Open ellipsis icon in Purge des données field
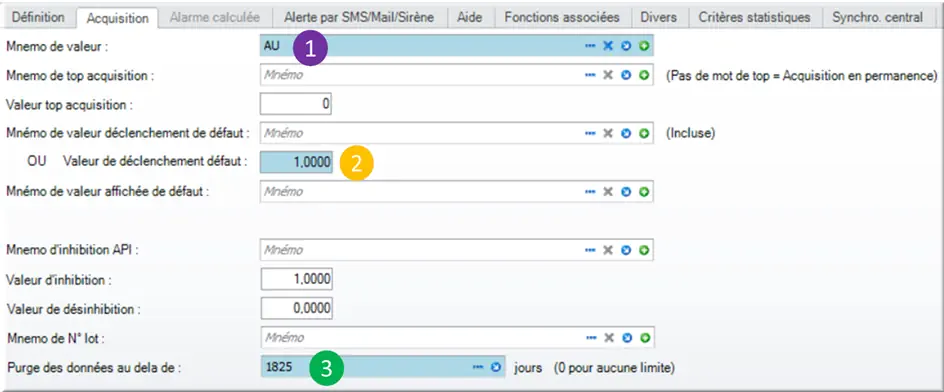This screenshot has width=944, height=392. (478, 367)
